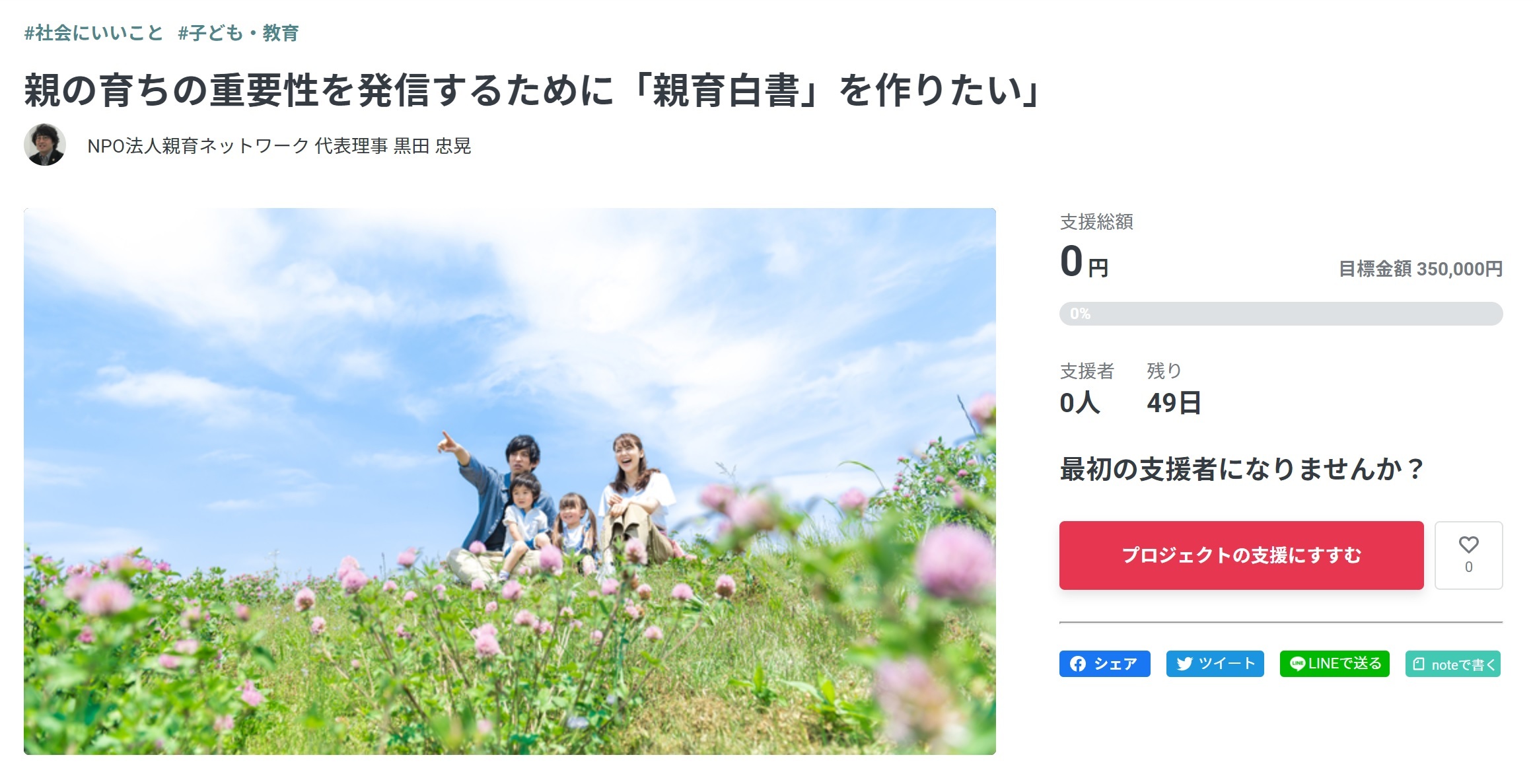Click the 0% funding progress bar
The width and height of the screenshot is (1533, 784).
[1281, 314]
